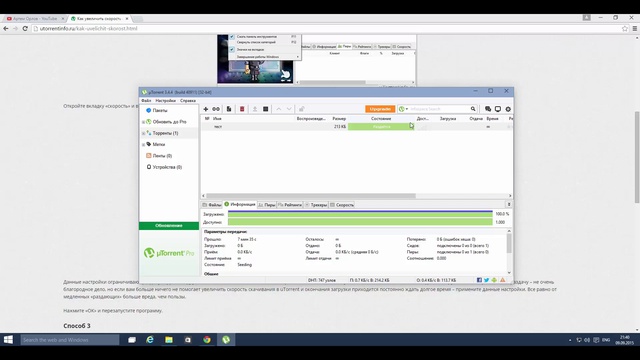Screen dimensions: 640x360
Task: Click the seeding status bar of тест torrent
Action: pyautogui.click(x=381, y=127)
